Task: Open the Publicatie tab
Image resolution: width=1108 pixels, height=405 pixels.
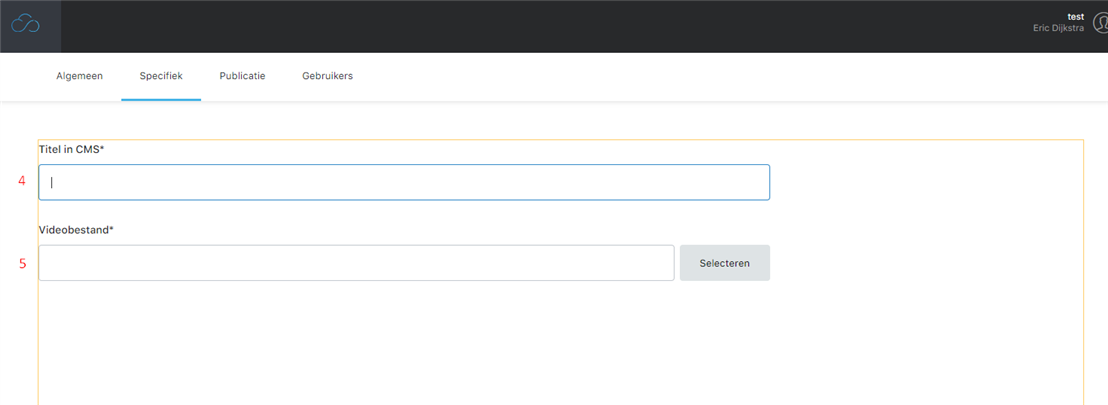Action: point(242,76)
